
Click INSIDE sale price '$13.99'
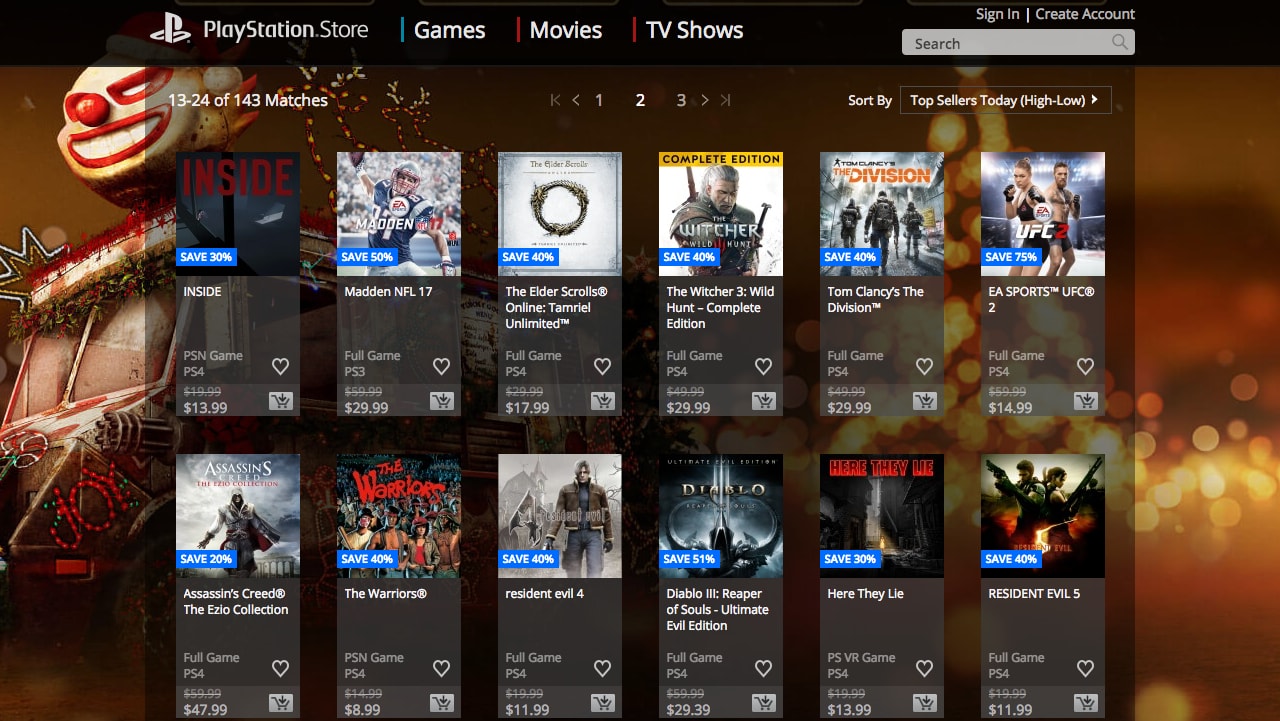pyautogui.click(x=206, y=408)
